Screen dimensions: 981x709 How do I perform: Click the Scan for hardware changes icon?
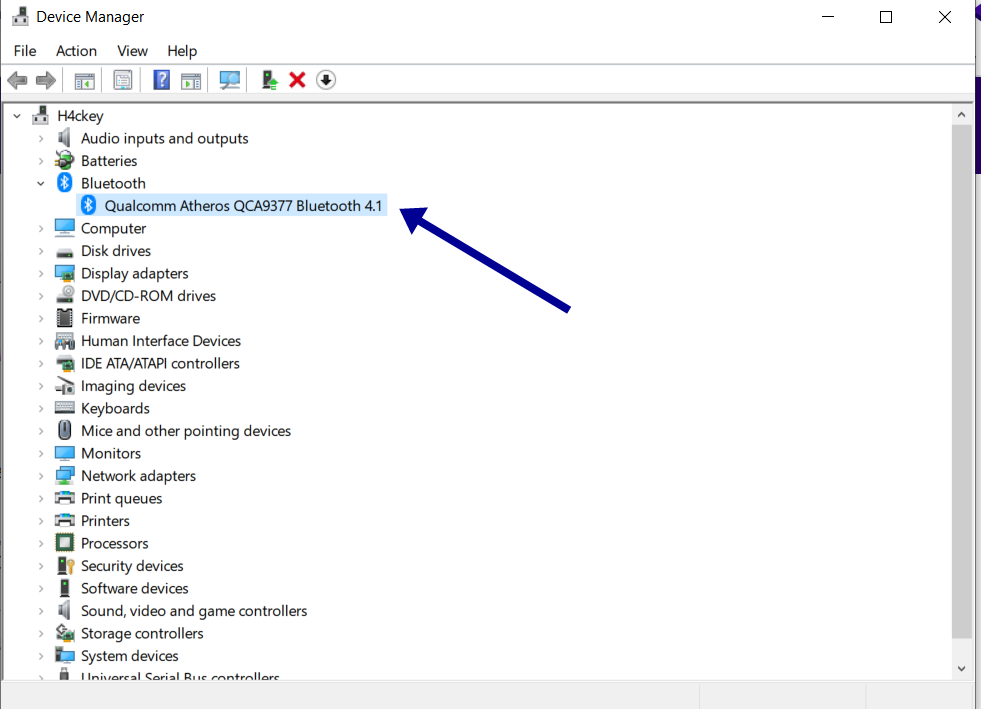tap(229, 80)
